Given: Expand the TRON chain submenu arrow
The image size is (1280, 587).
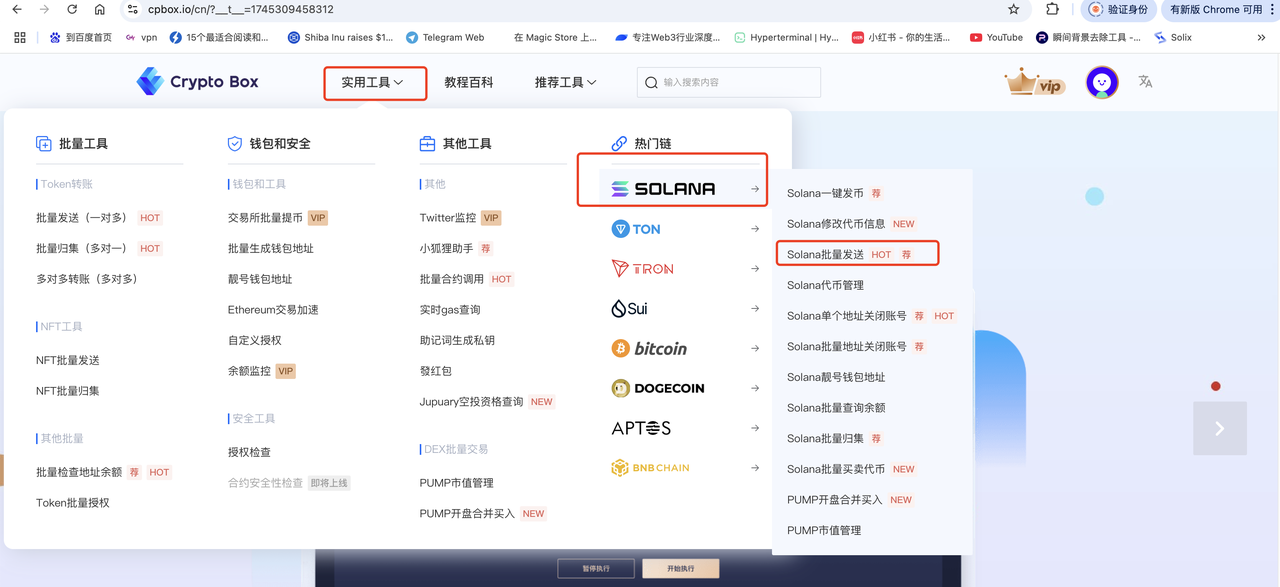Looking at the screenshot, I should coord(755,269).
